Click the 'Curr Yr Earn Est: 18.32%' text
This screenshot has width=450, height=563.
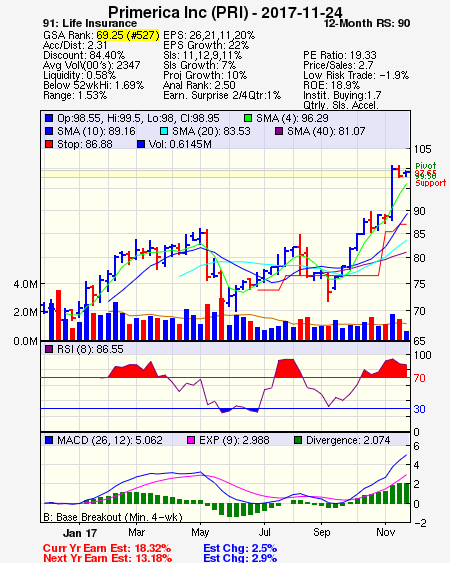pos(107,549)
